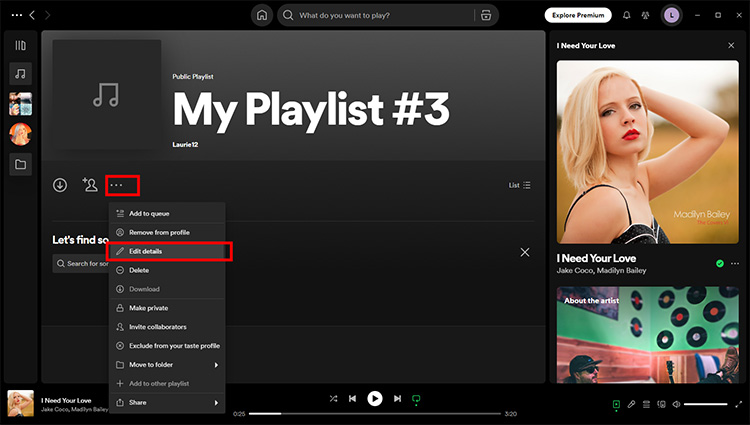Image resolution: width=750 pixels, height=425 pixels.
Task: Adjust the volume slider
Action: pyautogui.click(x=706, y=404)
